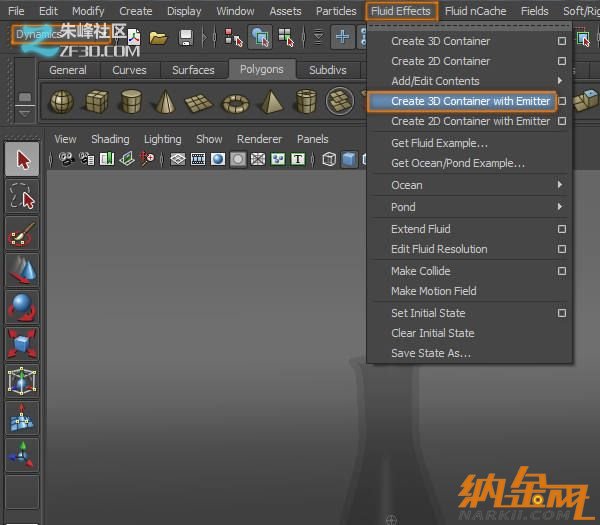
Task: Open the Particles menu
Action: [336, 11]
